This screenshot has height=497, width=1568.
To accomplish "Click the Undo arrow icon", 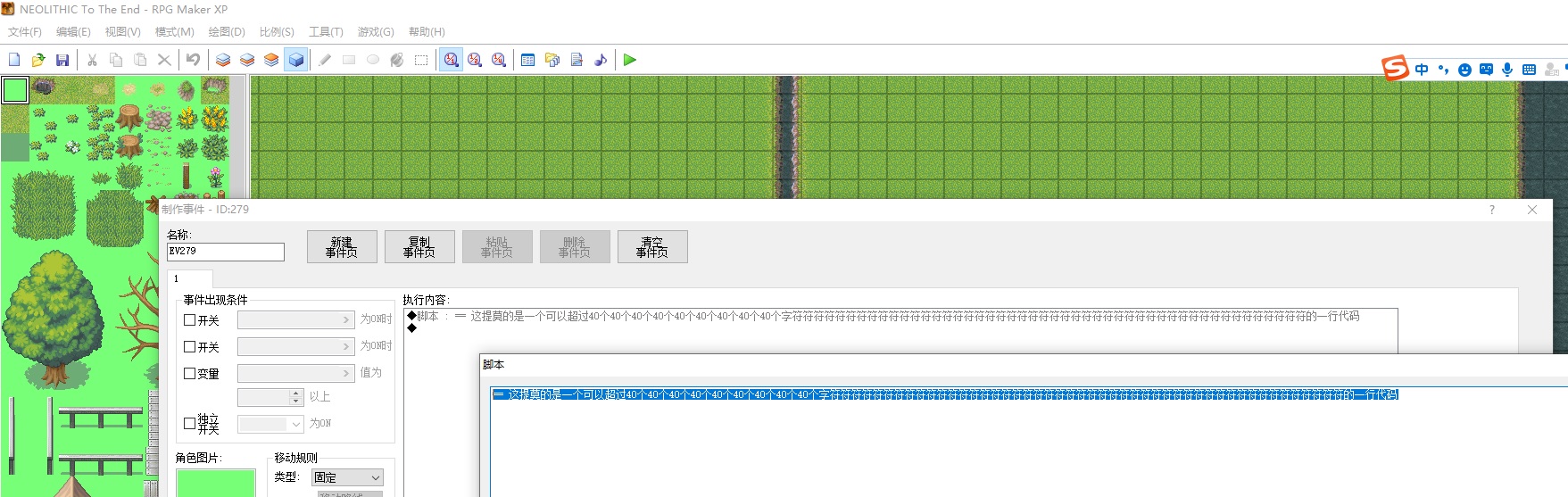I will pos(193,60).
